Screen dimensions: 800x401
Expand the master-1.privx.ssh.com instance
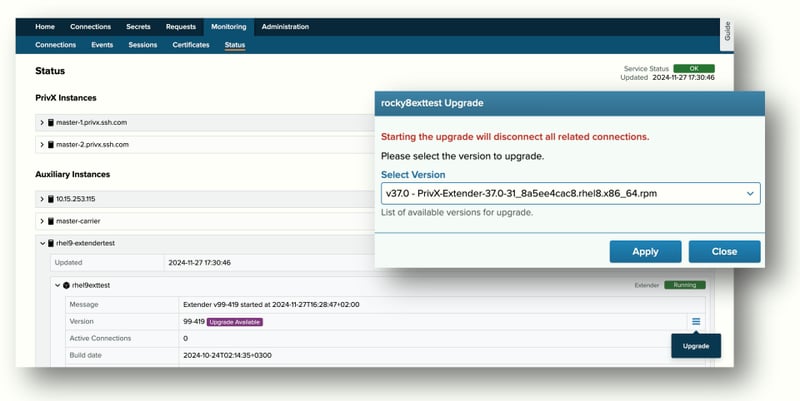click(x=42, y=123)
